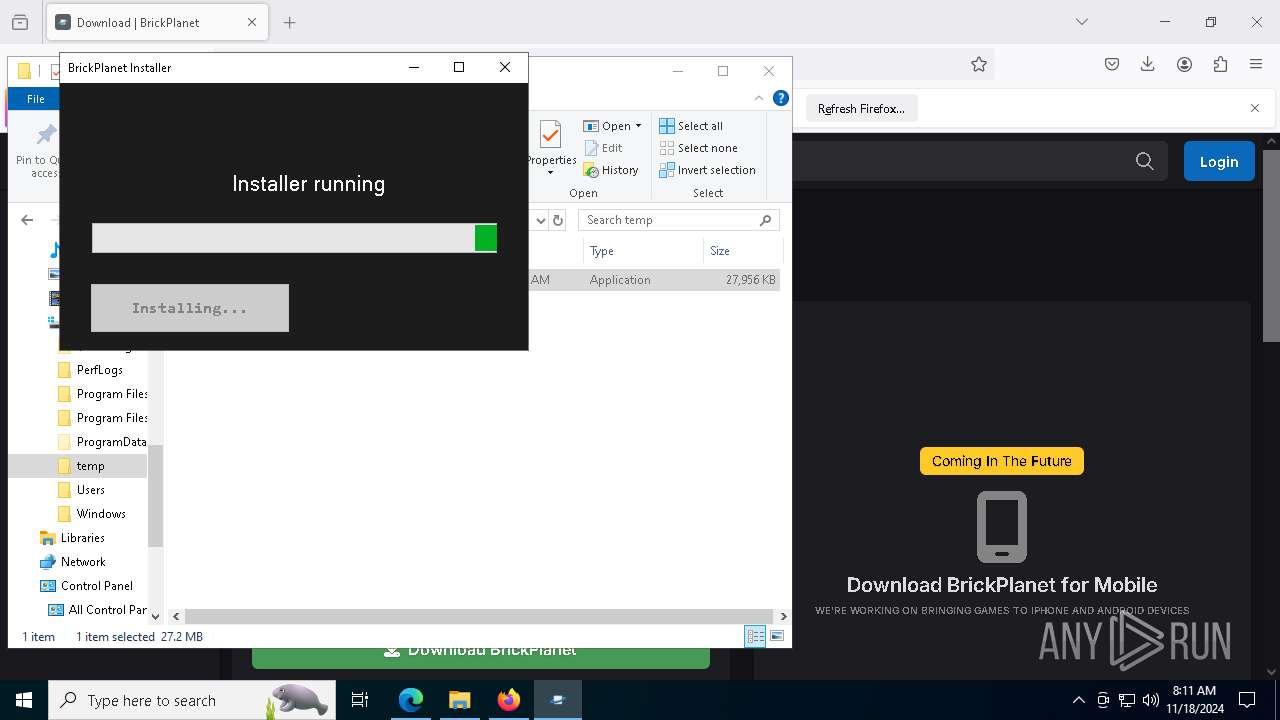Image resolution: width=1280 pixels, height=720 pixels.
Task: Collapse the Explorer ribbon chevron
Action: coord(759,98)
